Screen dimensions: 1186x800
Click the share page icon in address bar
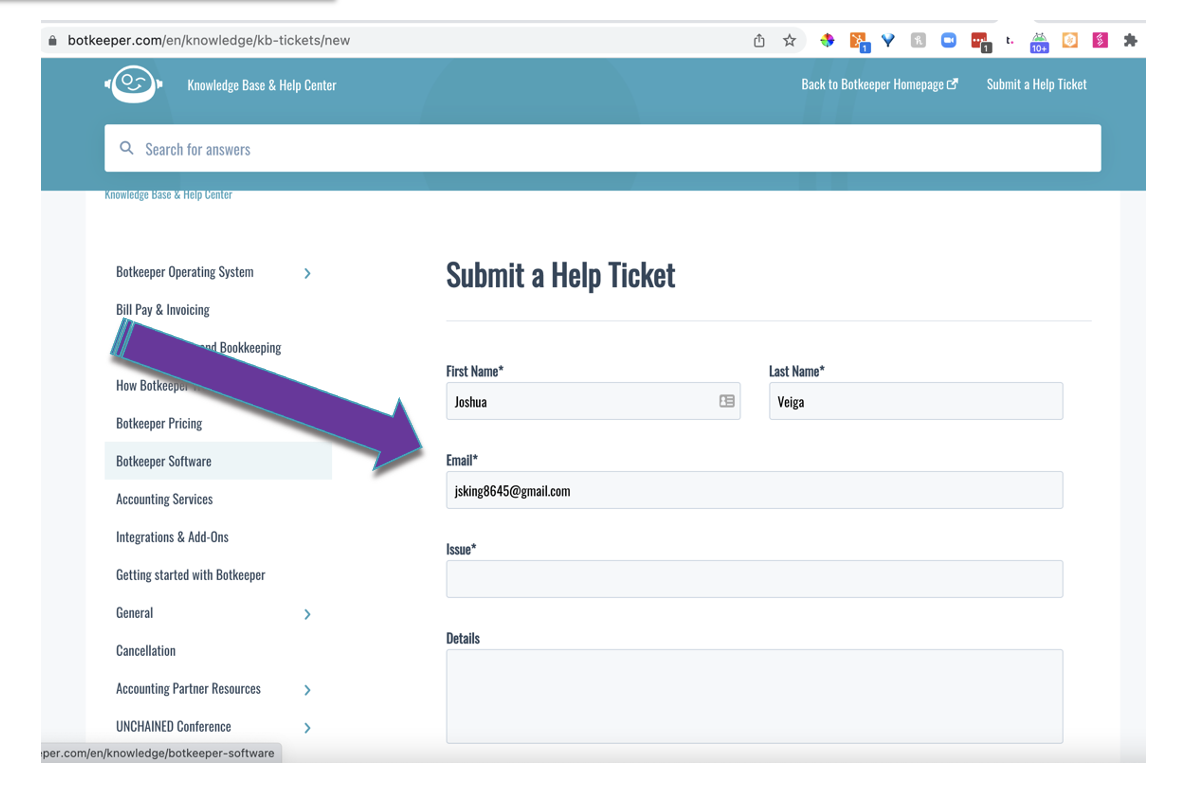tap(759, 41)
